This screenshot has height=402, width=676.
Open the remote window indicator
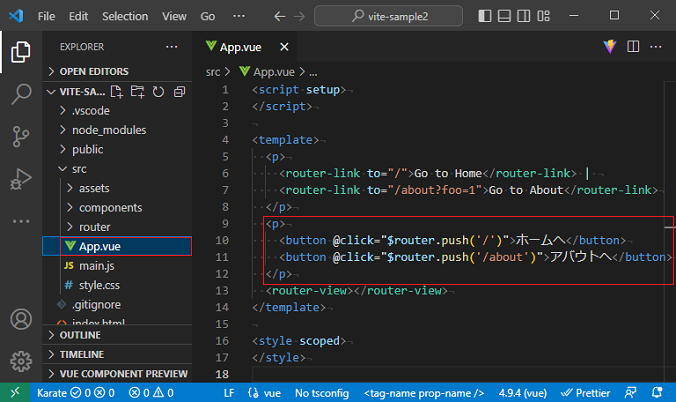[x=15, y=393]
